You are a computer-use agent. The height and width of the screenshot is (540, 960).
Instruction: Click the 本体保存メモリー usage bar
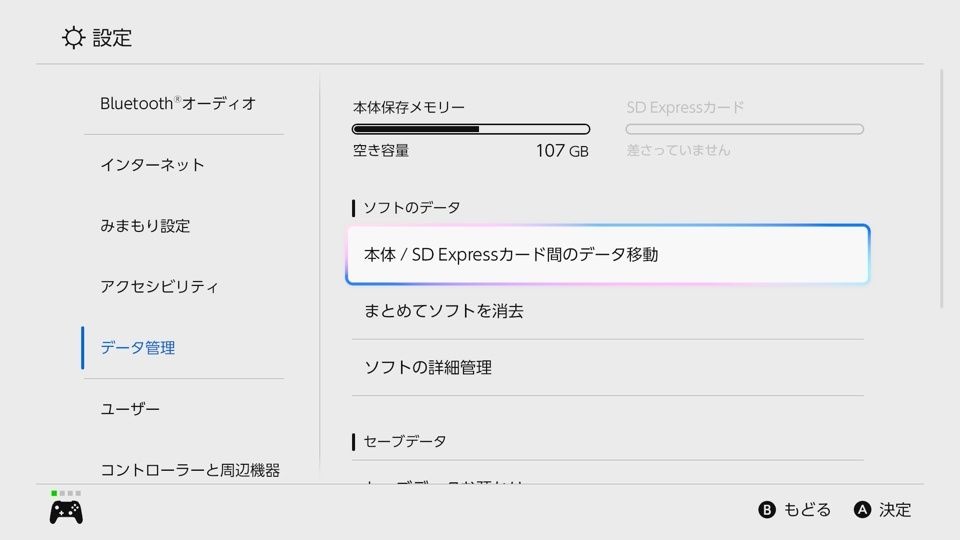(x=471, y=129)
